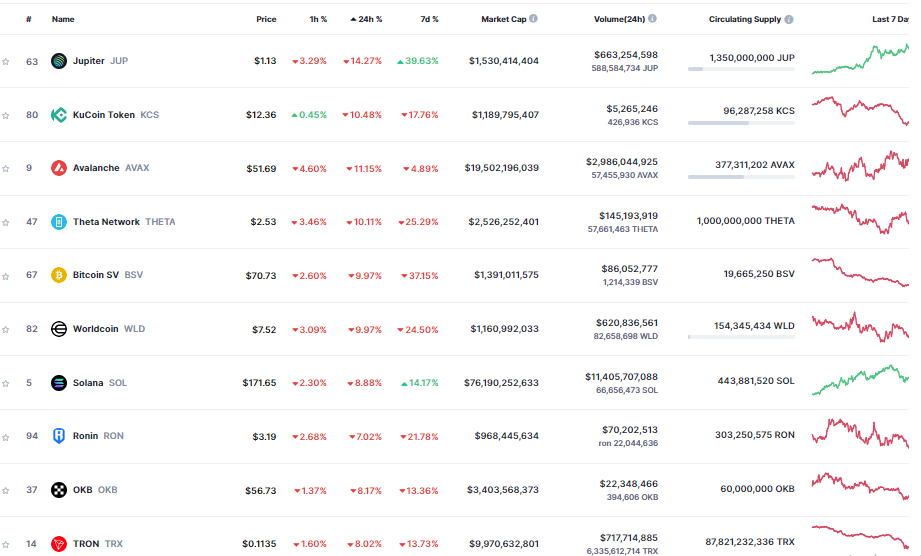
Task: Click Avalanche market cap $19,502,196,039
Action: (x=502, y=168)
